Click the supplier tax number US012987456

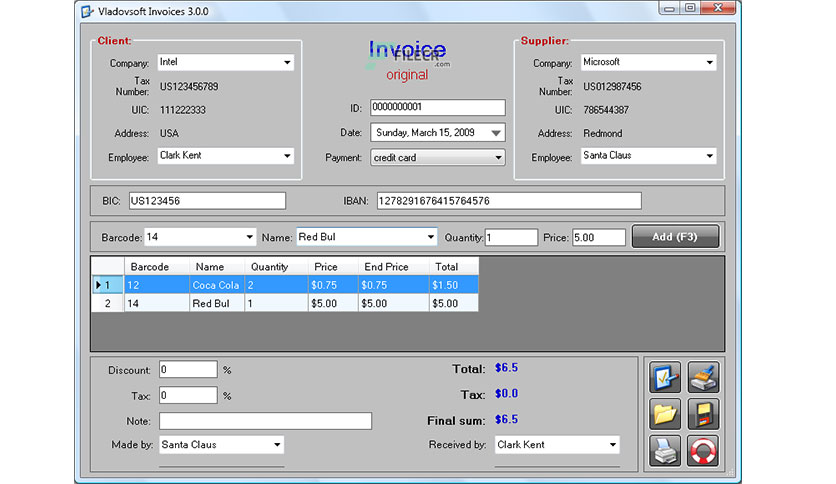pyautogui.click(x=612, y=86)
